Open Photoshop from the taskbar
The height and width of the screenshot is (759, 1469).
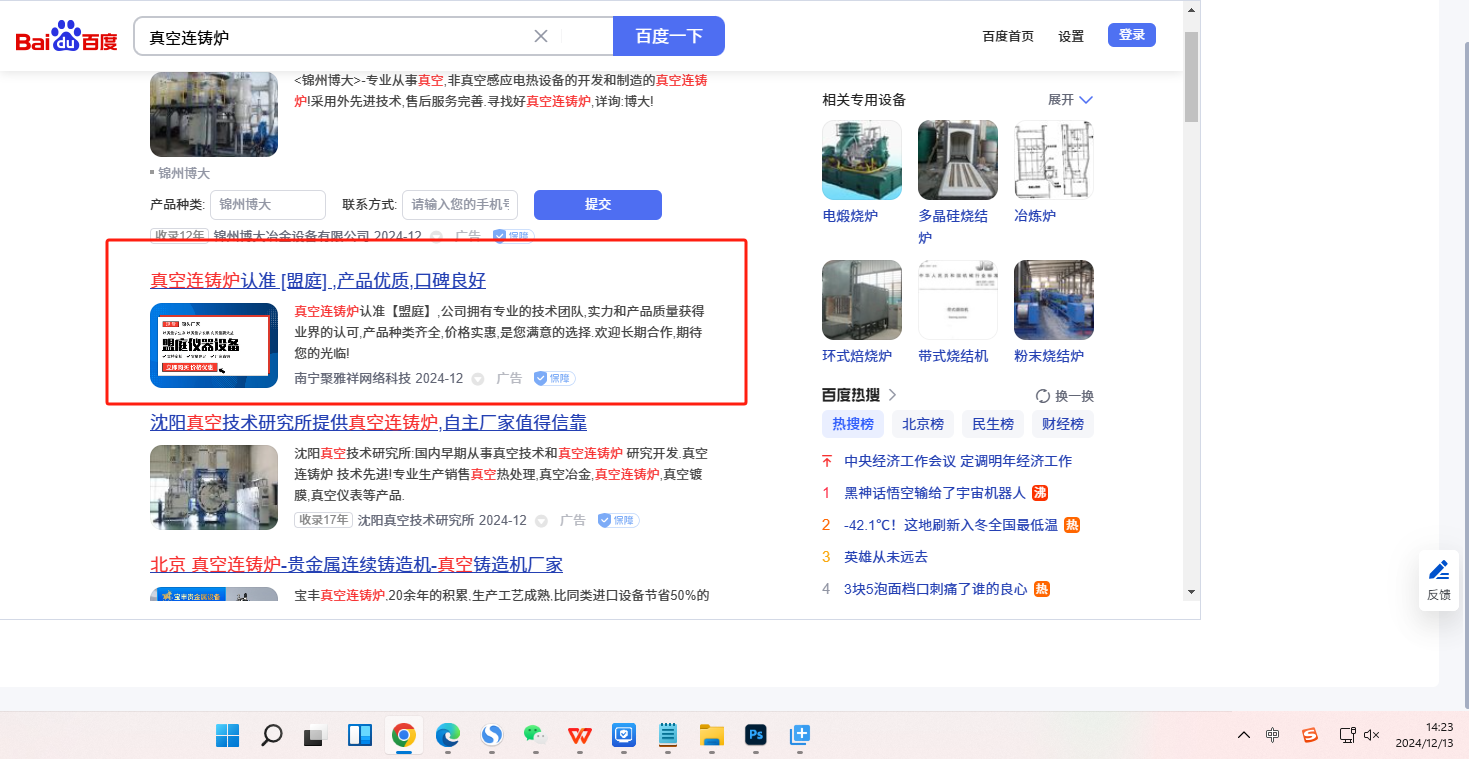(x=755, y=736)
